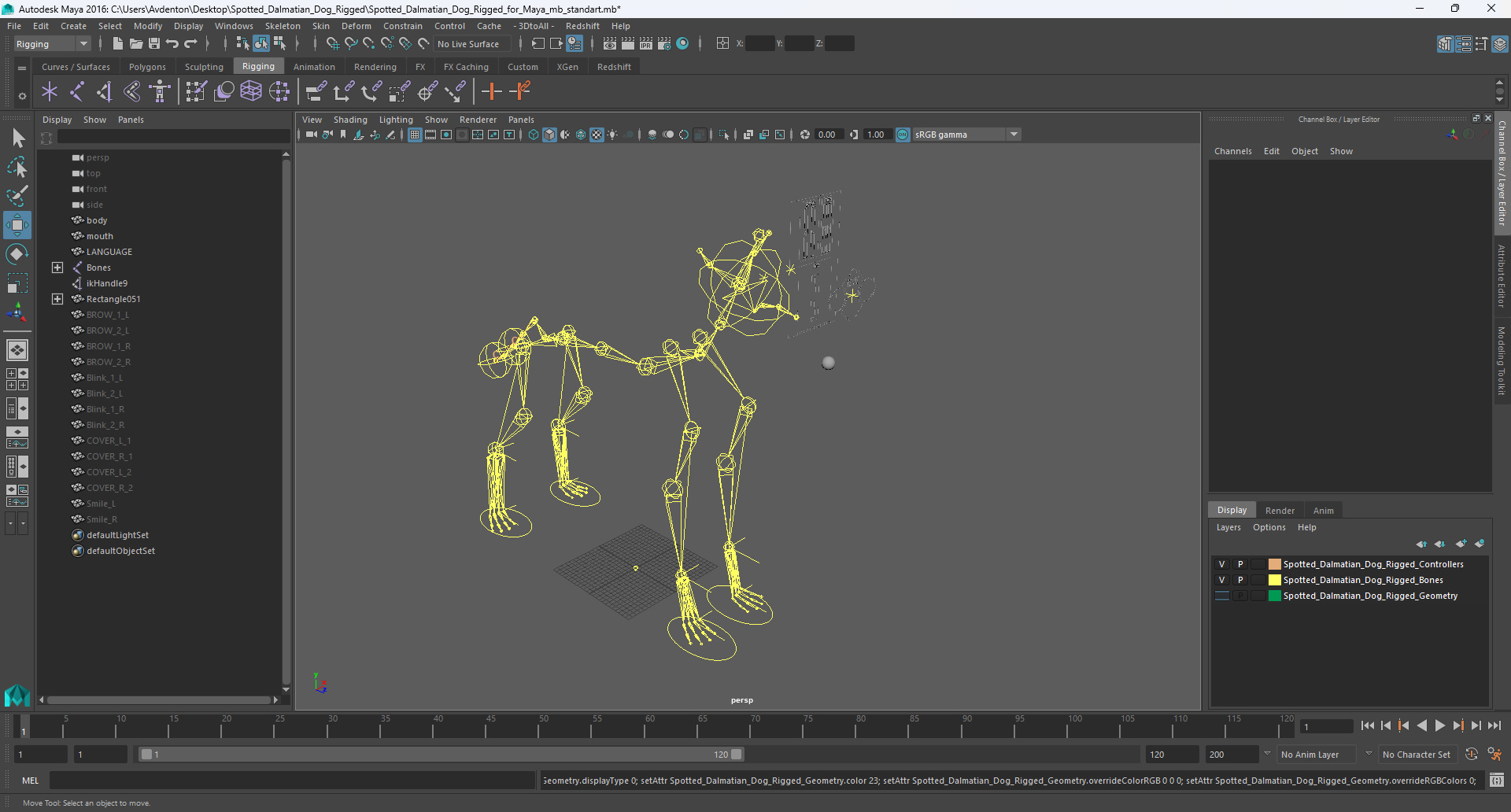Click the current frame input field
Image resolution: width=1511 pixels, height=812 pixels.
1326,726
